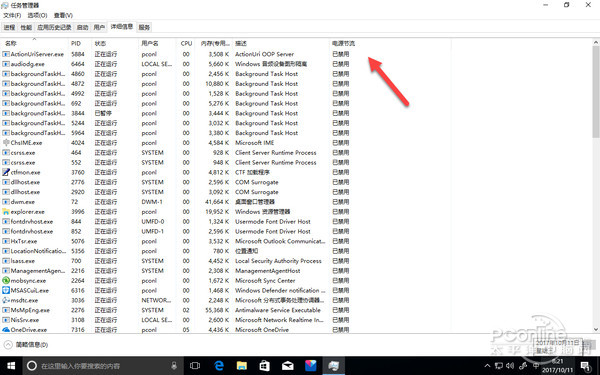This screenshot has width=600, height=375.
Task: Sort by the 状态 column header
Action: click(114, 43)
